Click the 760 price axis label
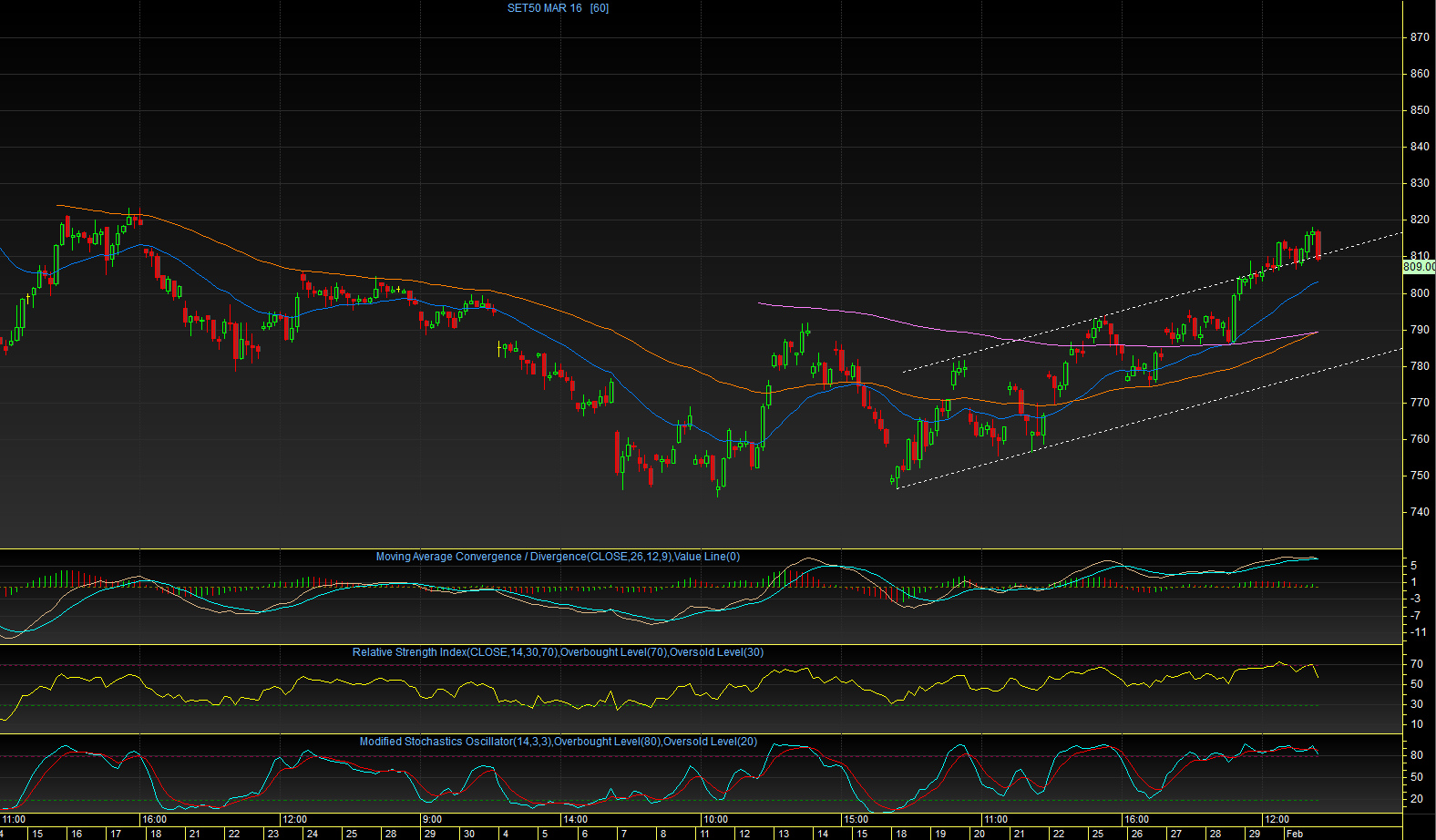This screenshot has width=1436, height=840. point(1419,438)
